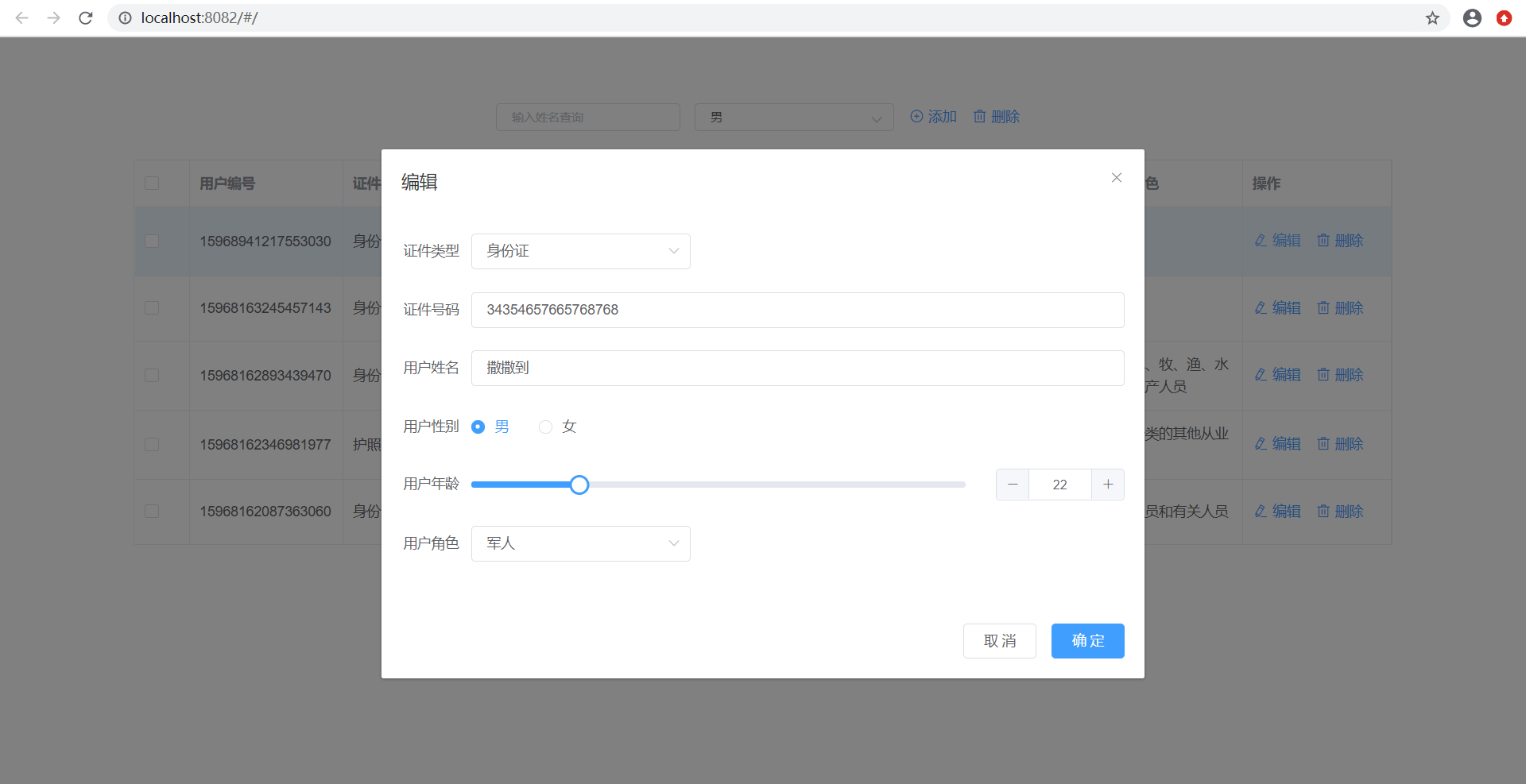Click 删除 for row 15968162893439470
This screenshot has height=784, width=1526.
click(x=1340, y=374)
